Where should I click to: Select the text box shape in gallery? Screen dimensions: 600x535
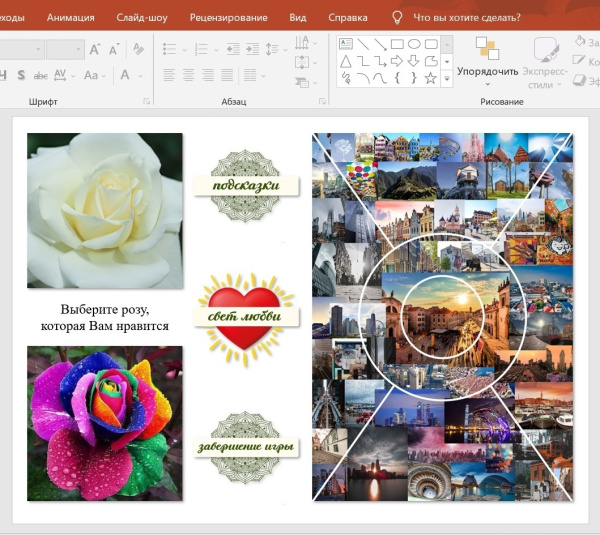pyautogui.click(x=346, y=44)
